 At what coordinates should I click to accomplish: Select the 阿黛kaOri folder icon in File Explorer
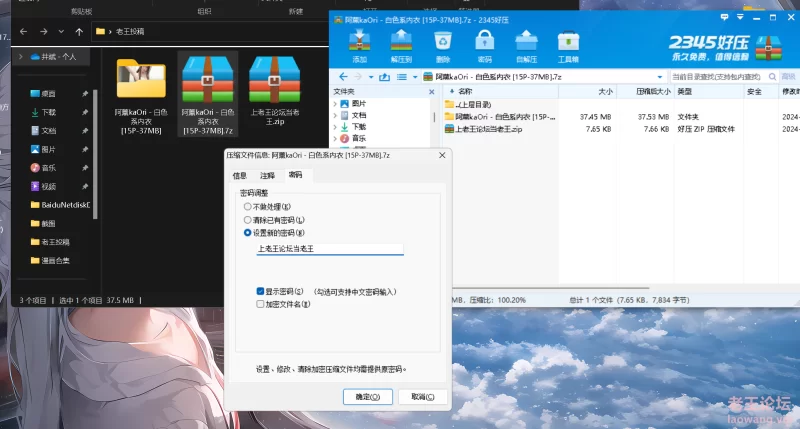pyautogui.click(x=141, y=78)
